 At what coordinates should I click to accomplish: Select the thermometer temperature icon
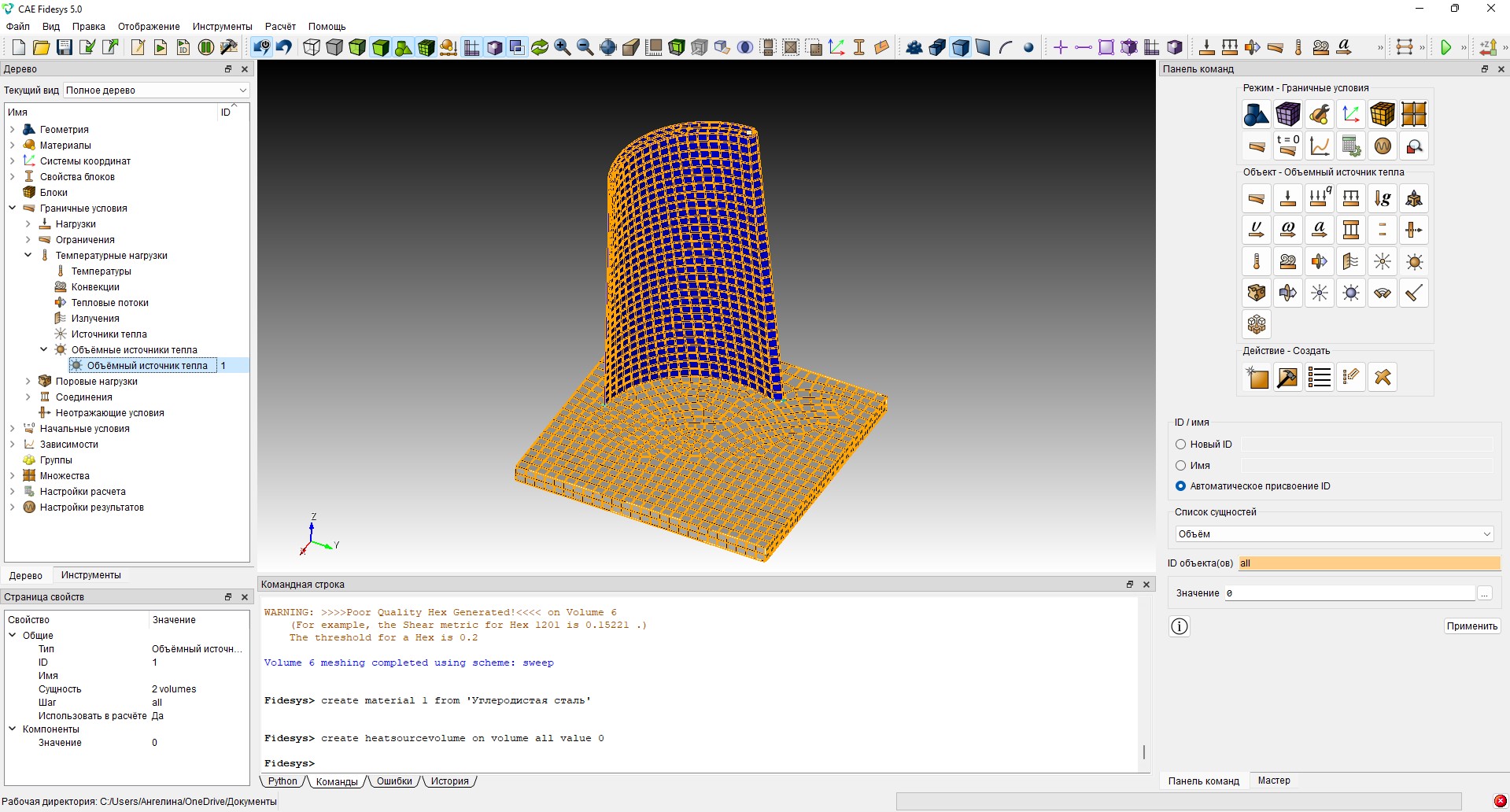(x=1257, y=261)
